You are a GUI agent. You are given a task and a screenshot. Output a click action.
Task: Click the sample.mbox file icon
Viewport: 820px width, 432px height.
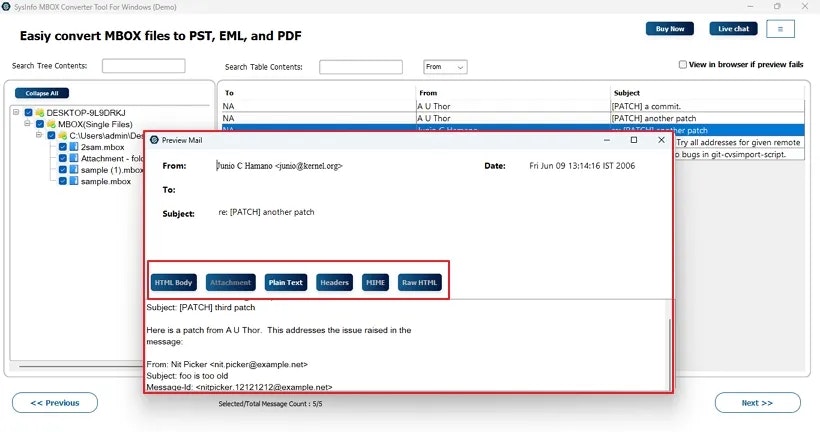click(74, 181)
